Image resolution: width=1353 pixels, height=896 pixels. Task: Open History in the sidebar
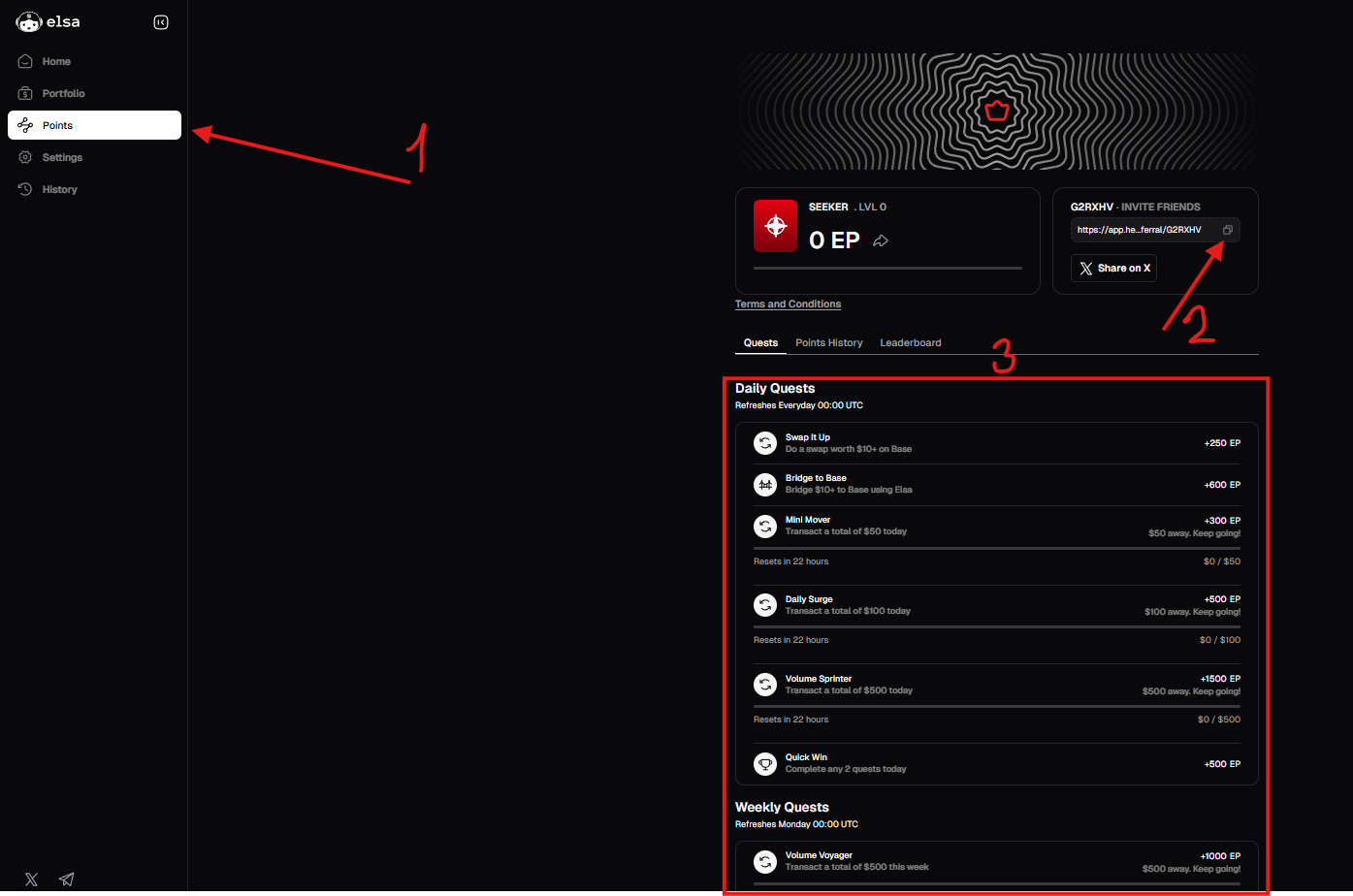coord(59,189)
